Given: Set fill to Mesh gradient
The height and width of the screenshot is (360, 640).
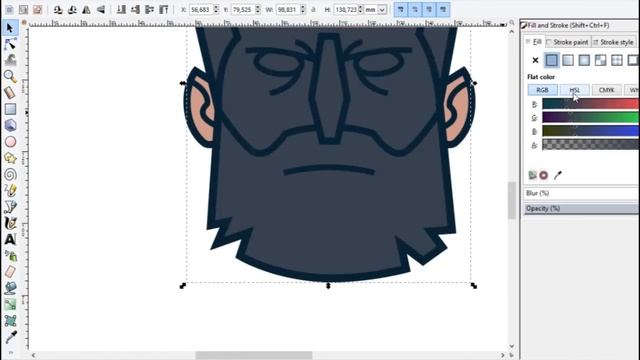Looking at the screenshot, I should coord(600,60).
